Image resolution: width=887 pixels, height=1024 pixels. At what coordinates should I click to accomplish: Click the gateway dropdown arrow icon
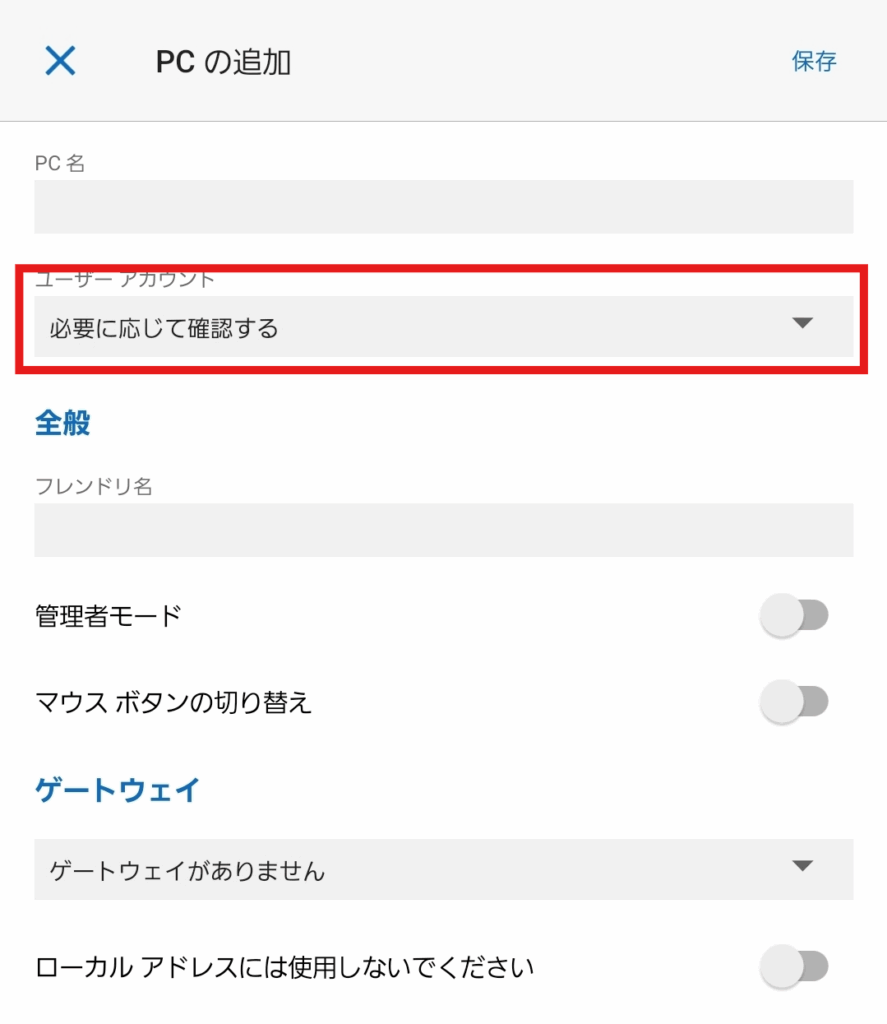pos(802,866)
